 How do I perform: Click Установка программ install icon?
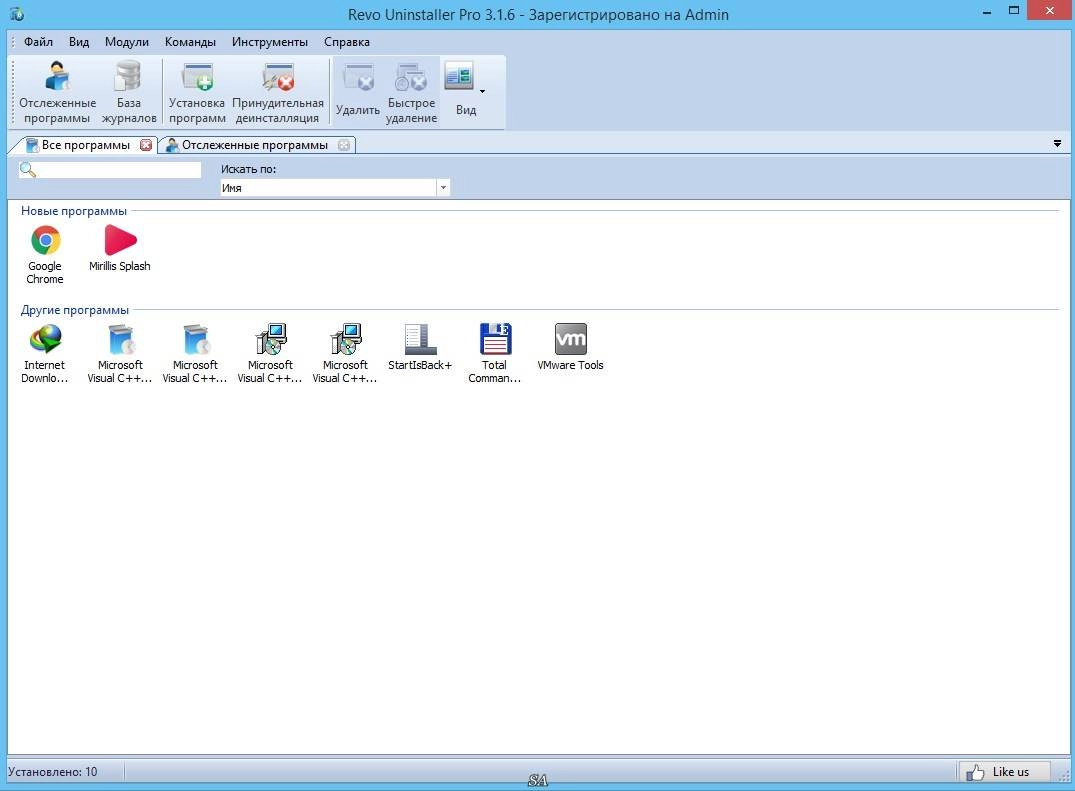tap(197, 93)
